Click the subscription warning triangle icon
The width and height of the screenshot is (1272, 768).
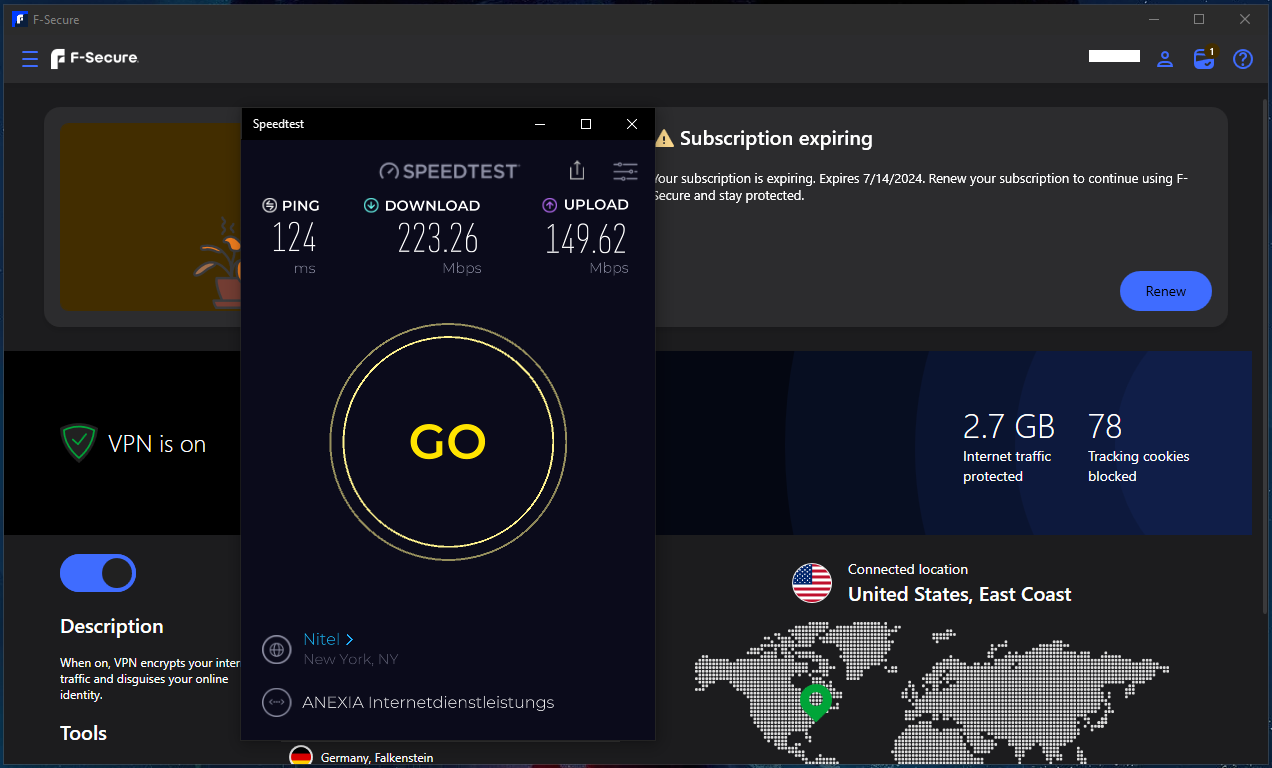point(664,139)
